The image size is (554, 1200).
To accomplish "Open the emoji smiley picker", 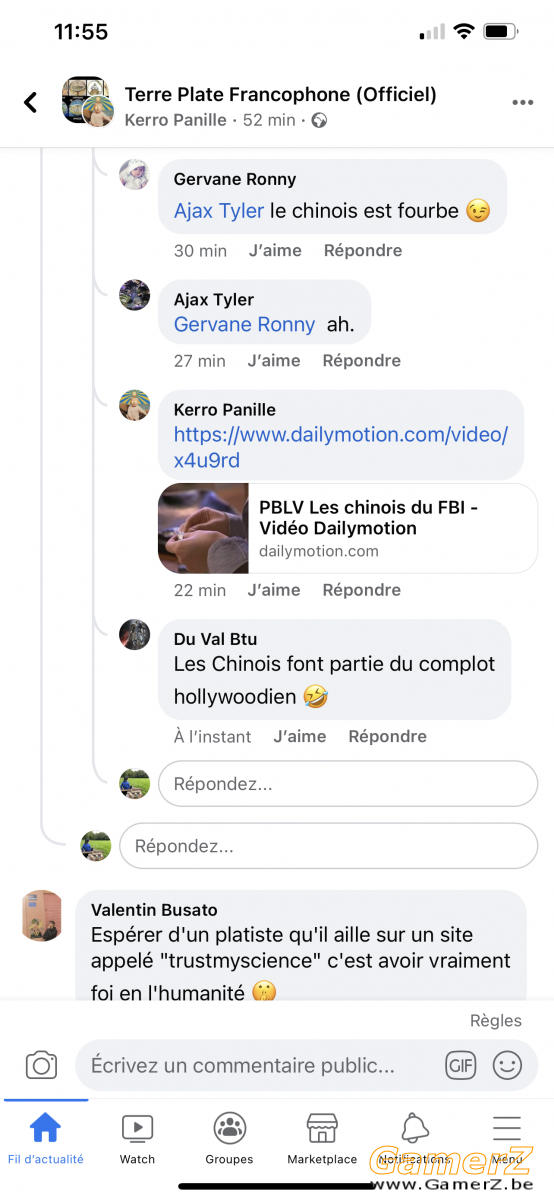I will (508, 1065).
